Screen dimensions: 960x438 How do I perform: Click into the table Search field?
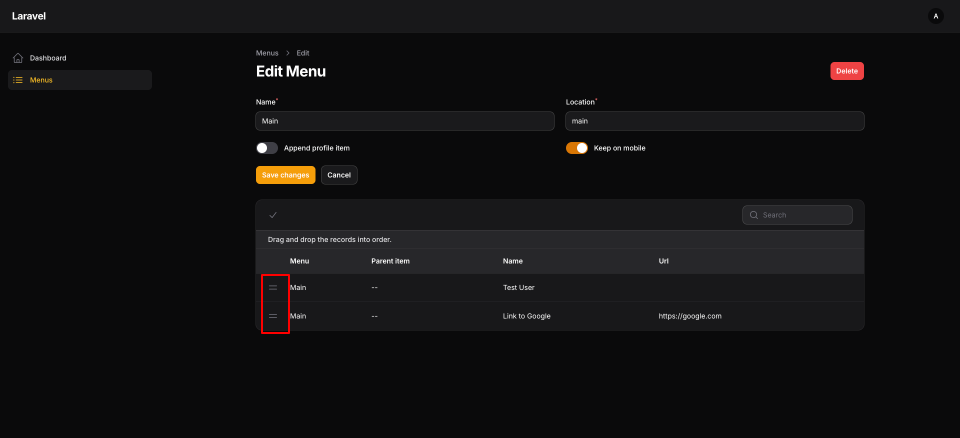tap(804, 215)
